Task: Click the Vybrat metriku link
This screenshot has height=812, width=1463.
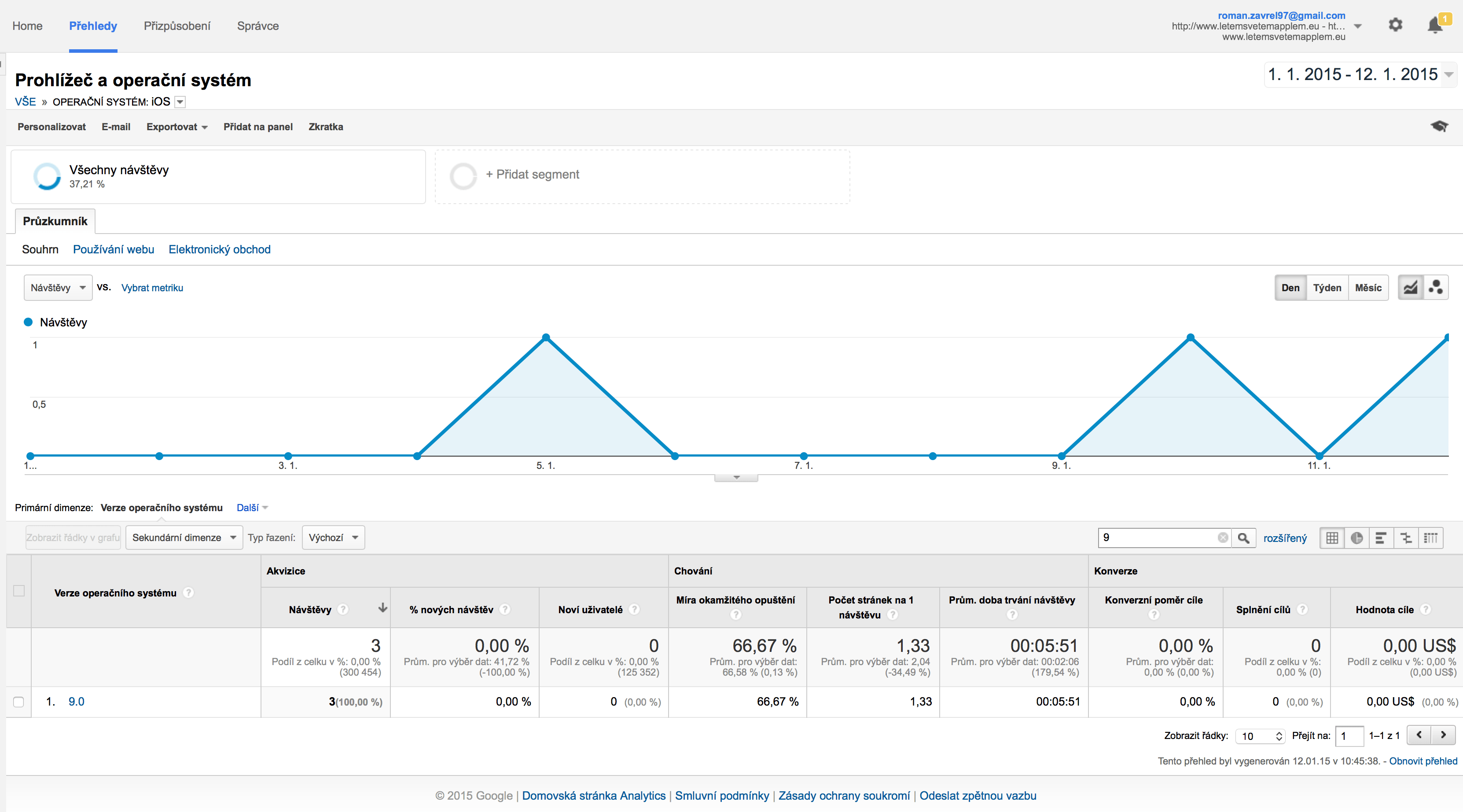Action: pyautogui.click(x=152, y=288)
